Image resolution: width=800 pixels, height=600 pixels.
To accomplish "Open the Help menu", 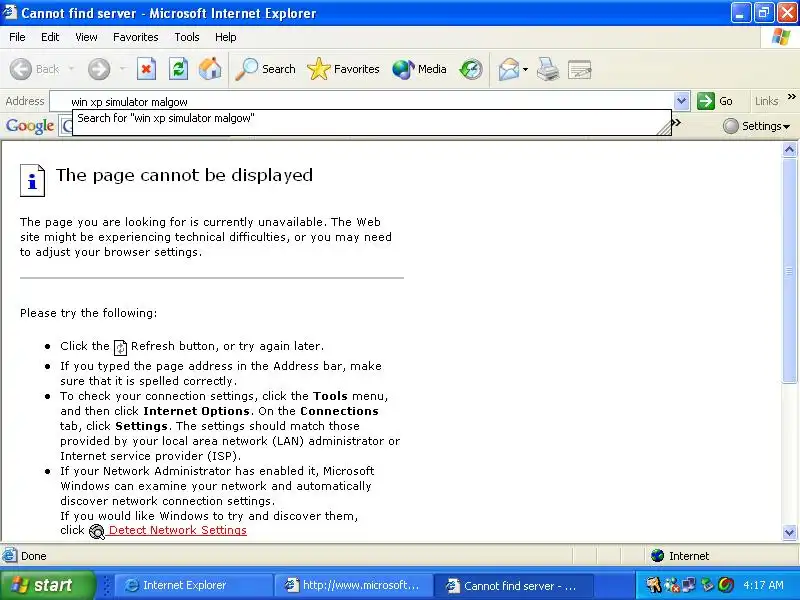I will (226, 37).
